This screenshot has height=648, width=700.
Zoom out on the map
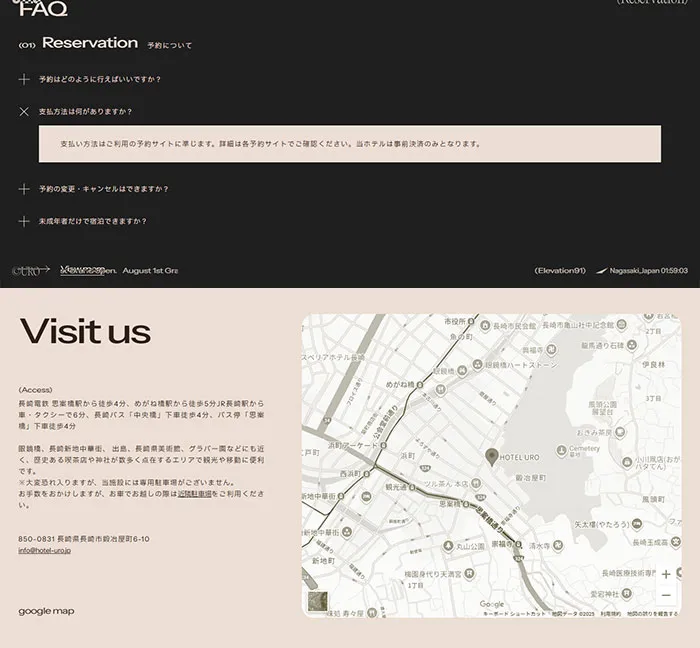point(666,595)
